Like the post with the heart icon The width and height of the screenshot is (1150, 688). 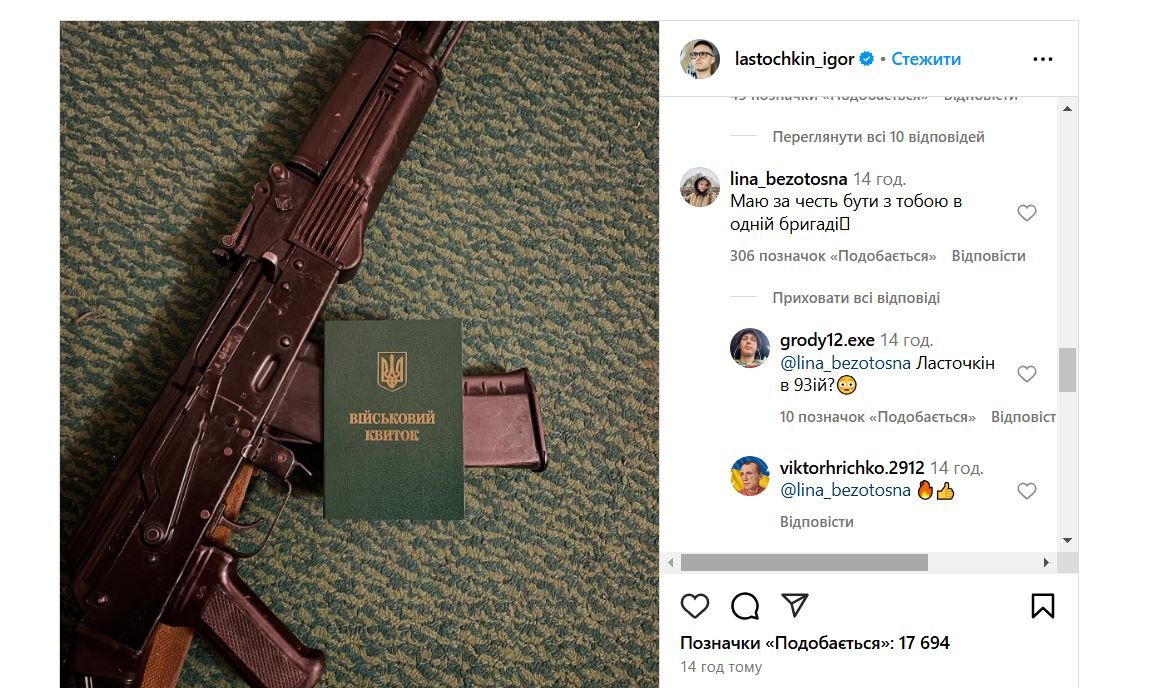coord(695,606)
